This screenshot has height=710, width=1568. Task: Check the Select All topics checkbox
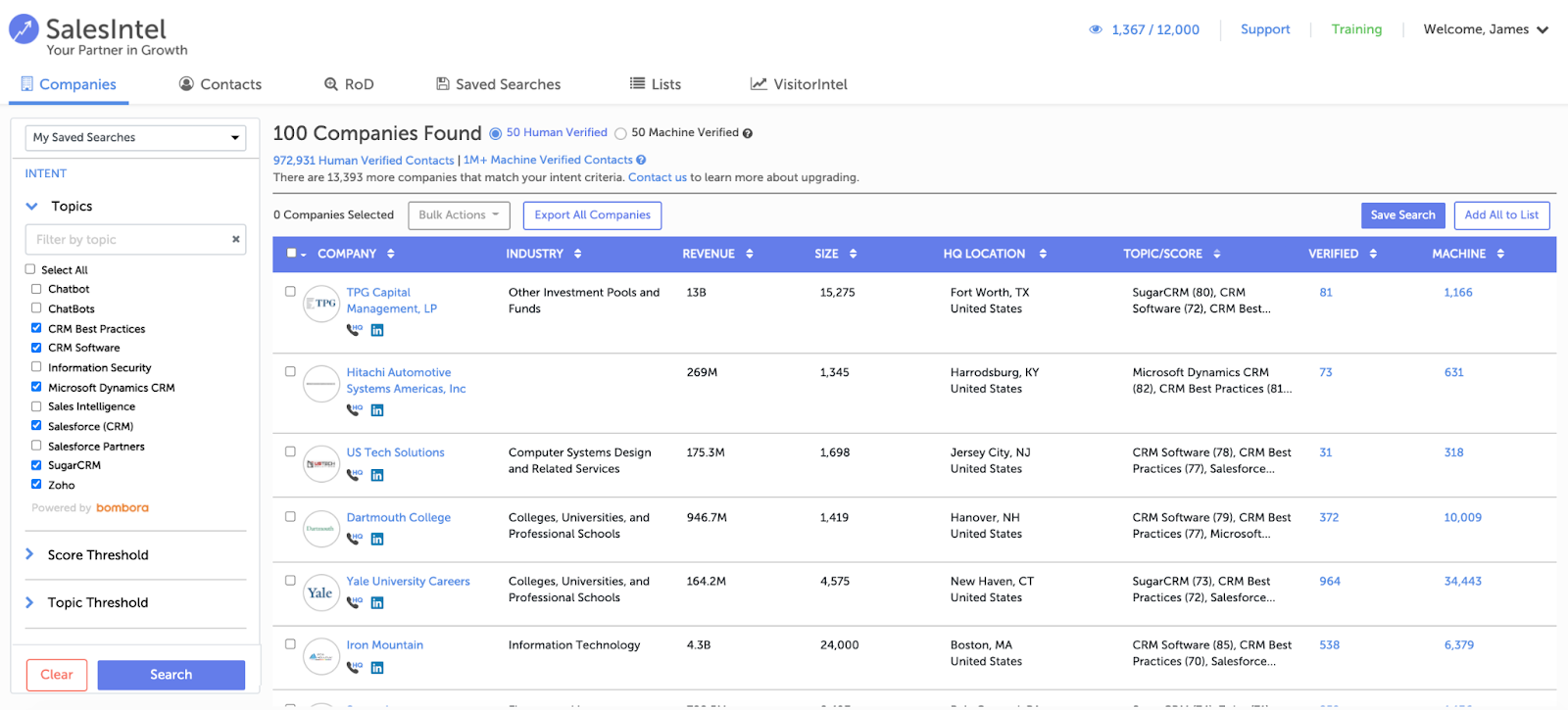30,269
